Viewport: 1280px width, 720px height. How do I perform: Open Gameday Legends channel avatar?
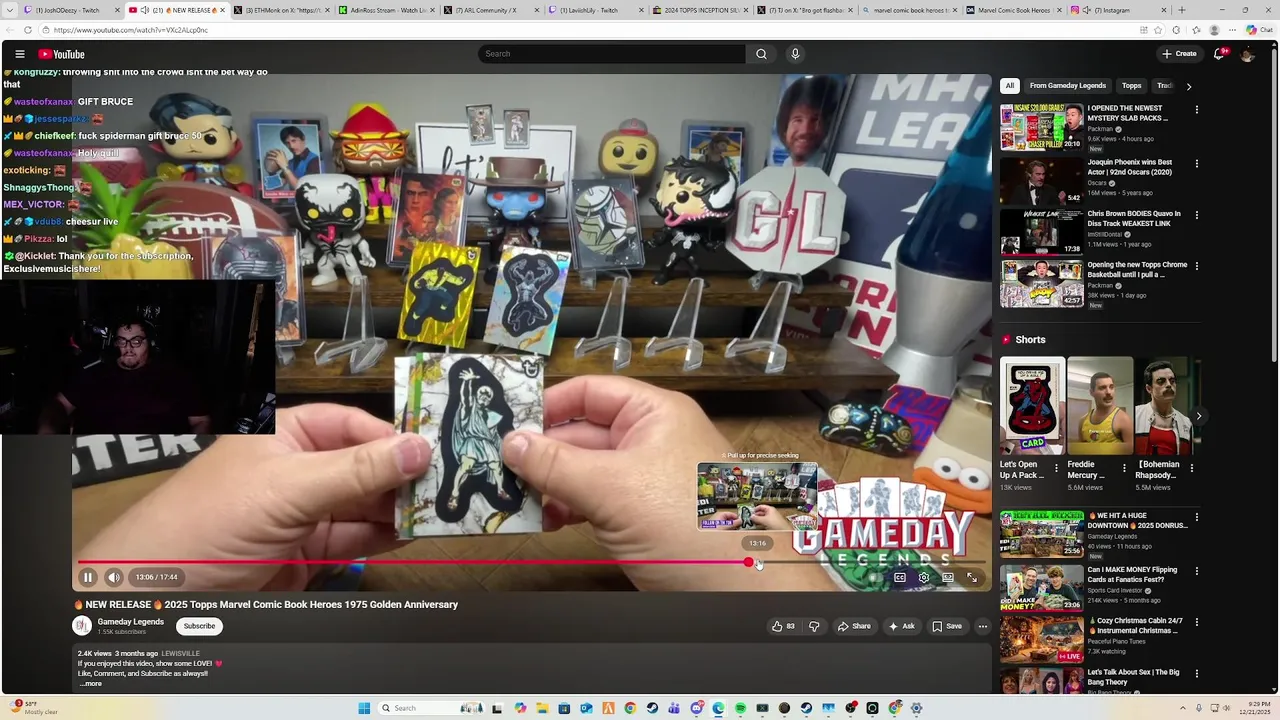tap(82, 626)
